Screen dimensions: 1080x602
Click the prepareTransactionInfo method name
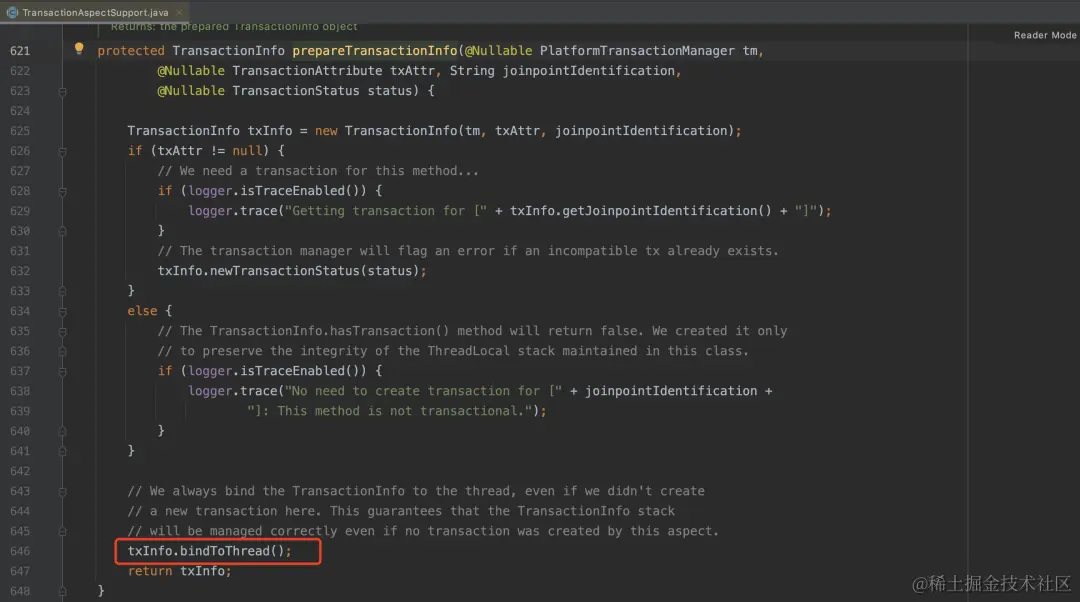click(x=375, y=51)
